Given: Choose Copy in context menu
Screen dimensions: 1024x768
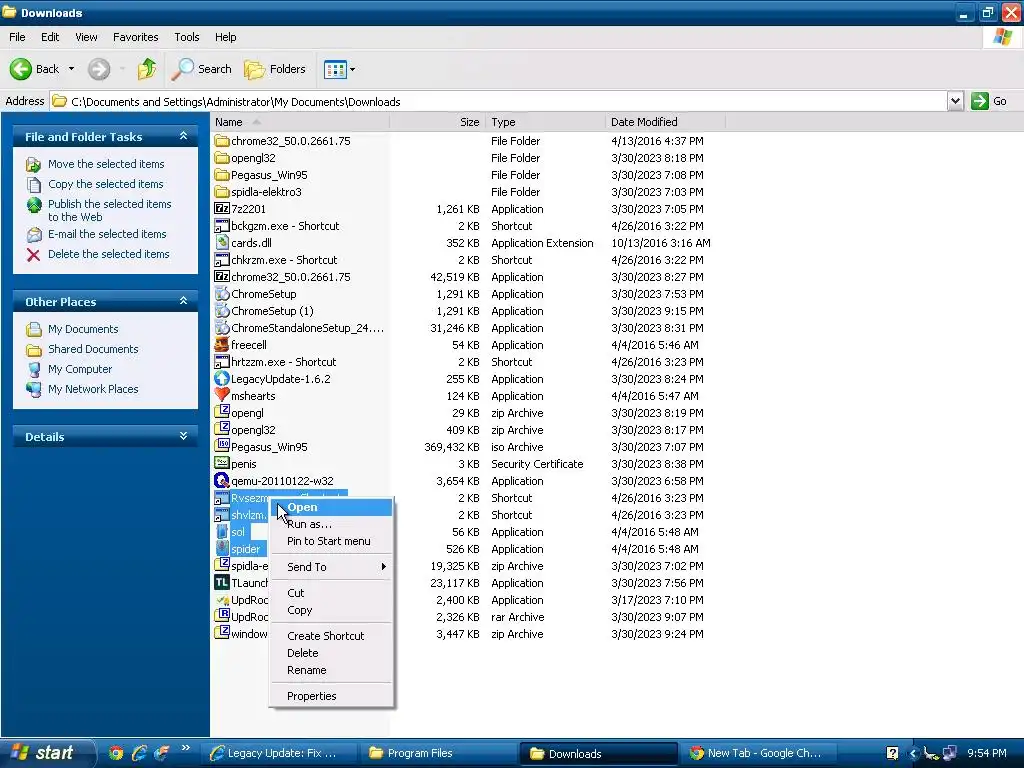Looking at the screenshot, I should point(331,610).
